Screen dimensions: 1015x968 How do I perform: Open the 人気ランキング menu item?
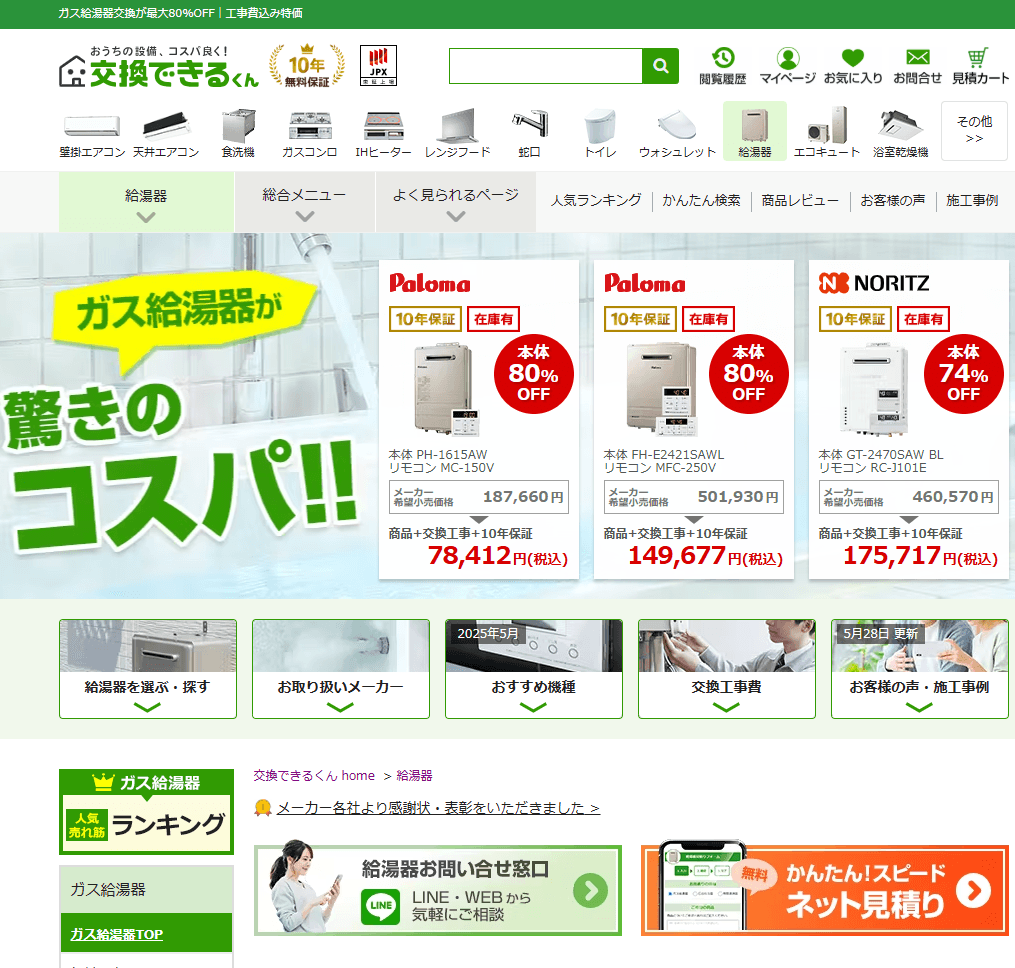(596, 200)
